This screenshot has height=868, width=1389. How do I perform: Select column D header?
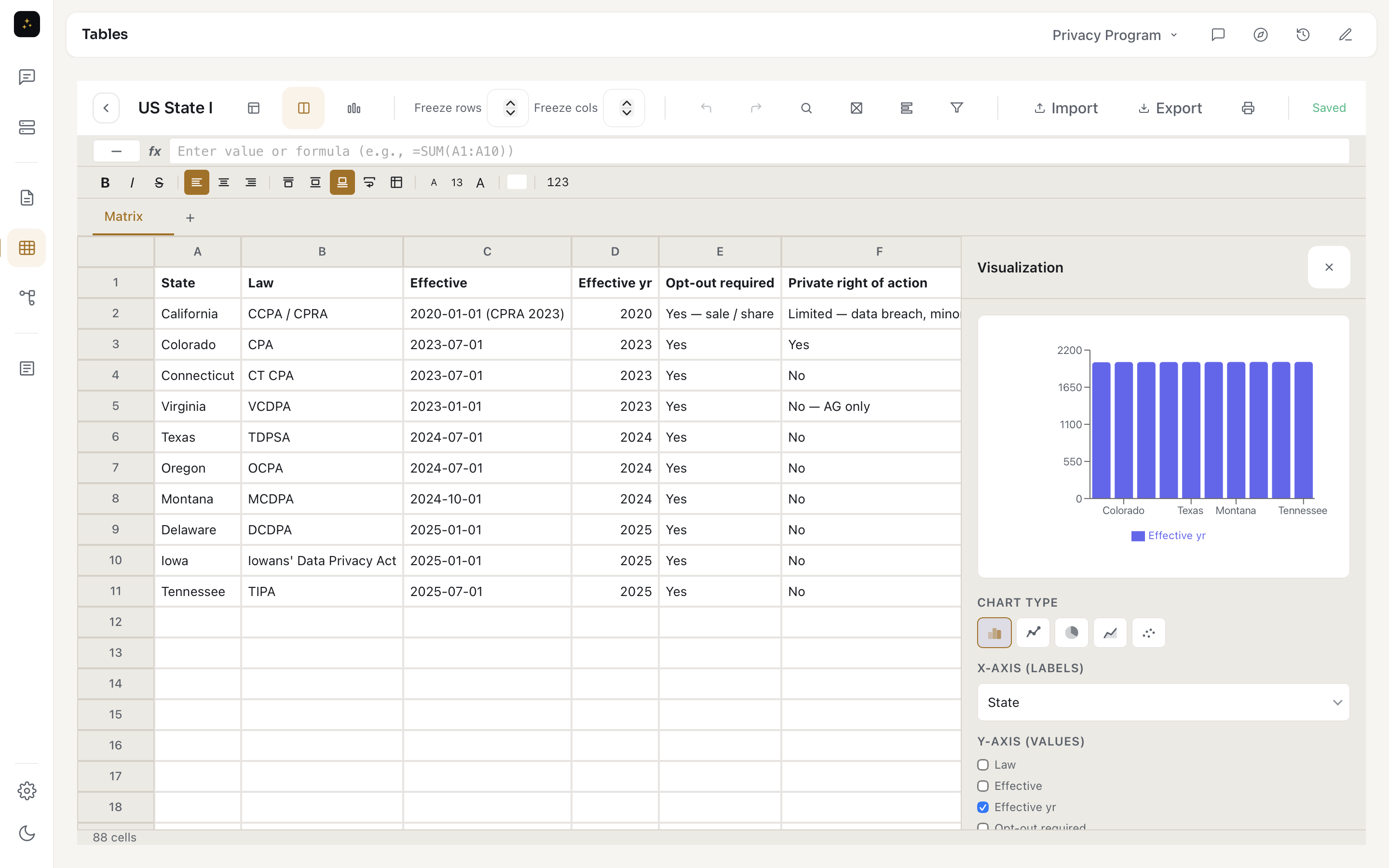[615, 251]
